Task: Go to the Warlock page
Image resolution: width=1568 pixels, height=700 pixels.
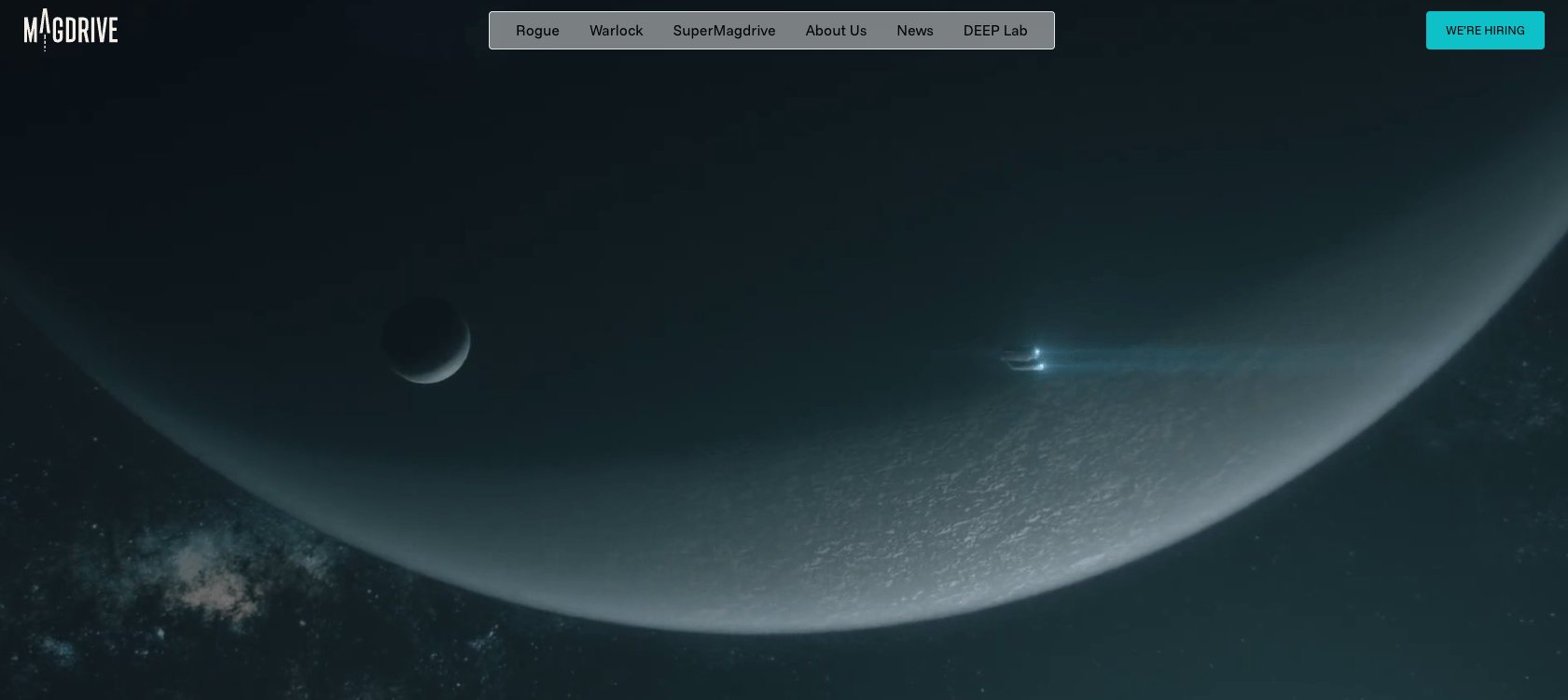Action: click(616, 31)
